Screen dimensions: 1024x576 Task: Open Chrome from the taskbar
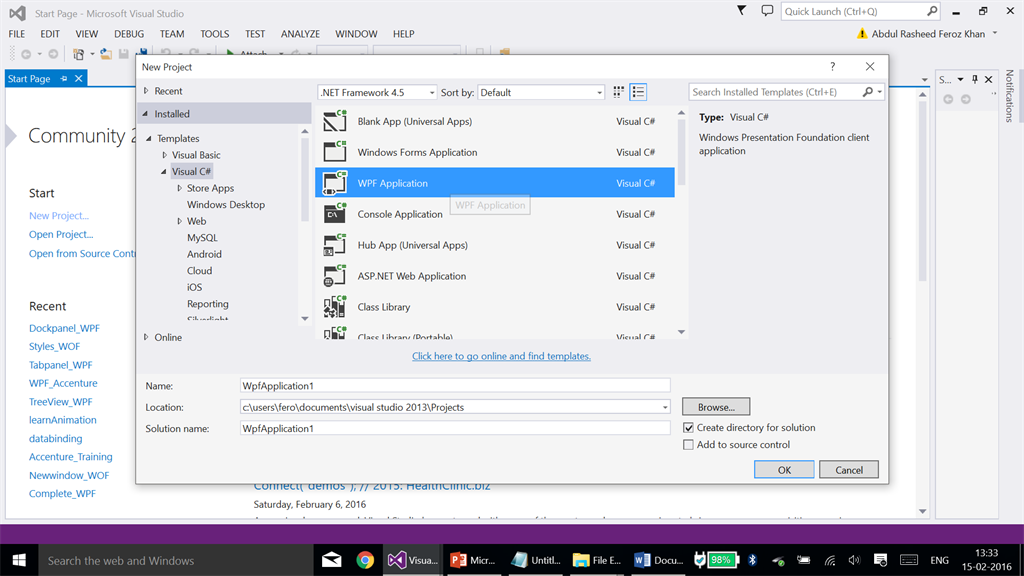365,560
